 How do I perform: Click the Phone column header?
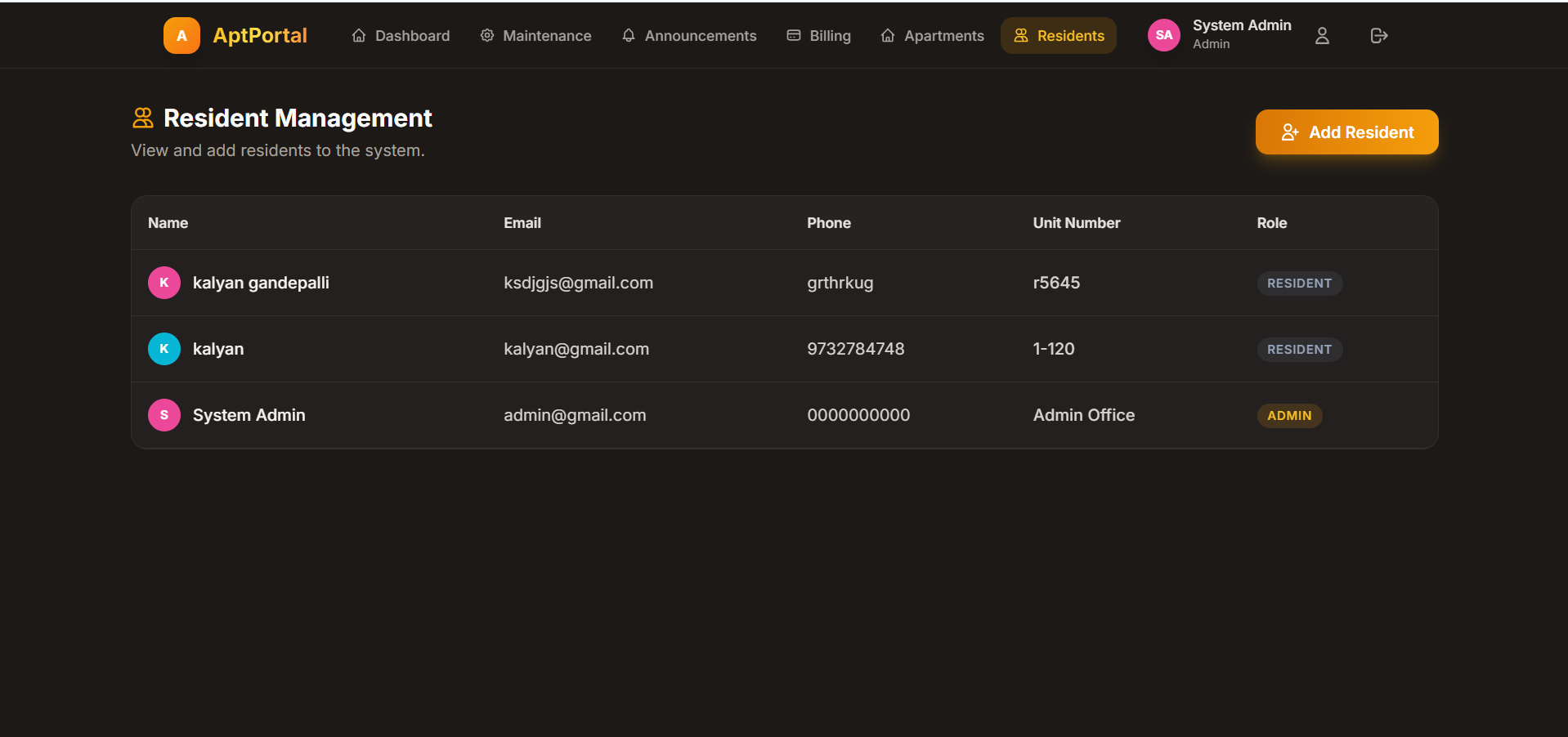[829, 223]
